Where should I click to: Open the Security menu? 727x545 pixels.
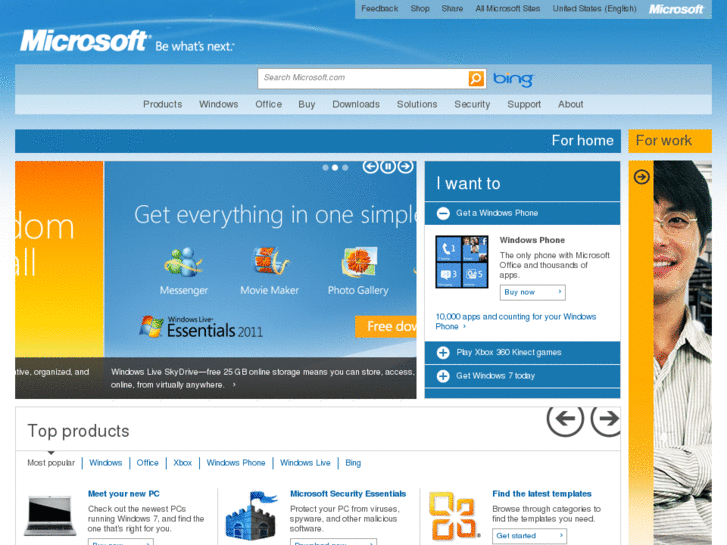[472, 104]
